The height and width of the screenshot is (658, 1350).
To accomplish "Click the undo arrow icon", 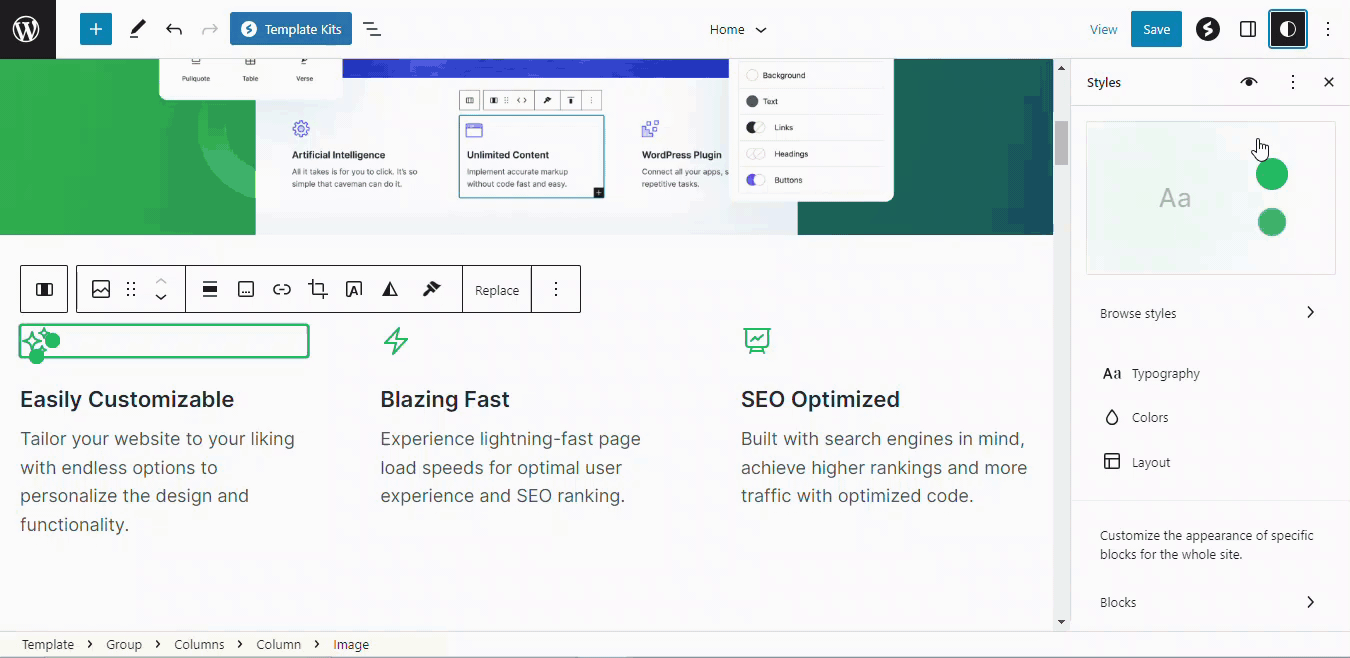I will point(174,29).
